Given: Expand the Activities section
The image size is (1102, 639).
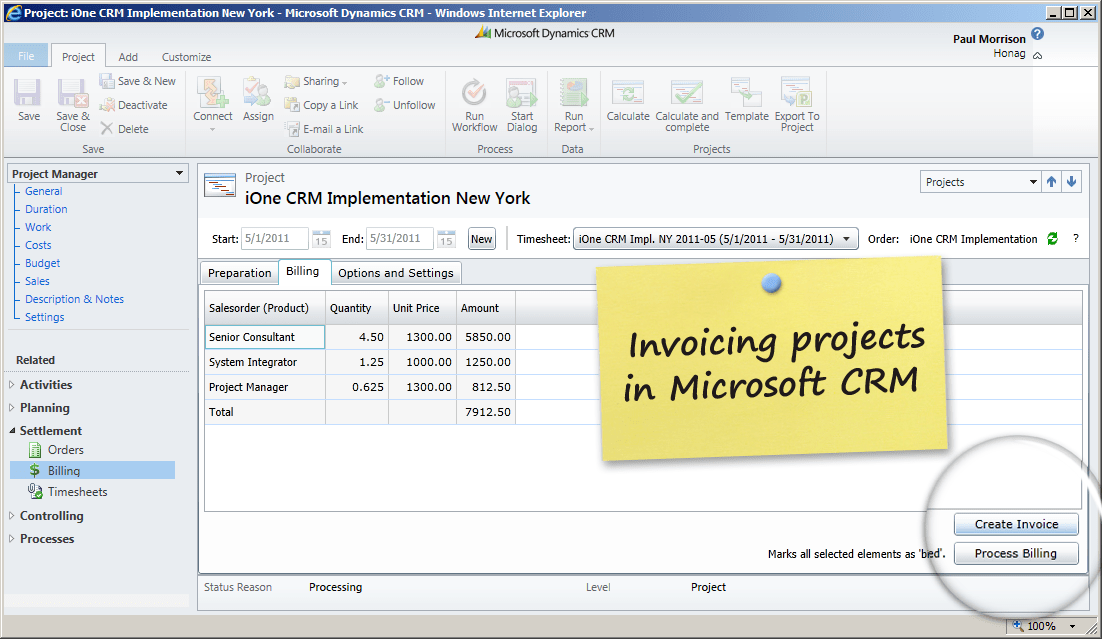Looking at the screenshot, I should (x=11, y=385).
